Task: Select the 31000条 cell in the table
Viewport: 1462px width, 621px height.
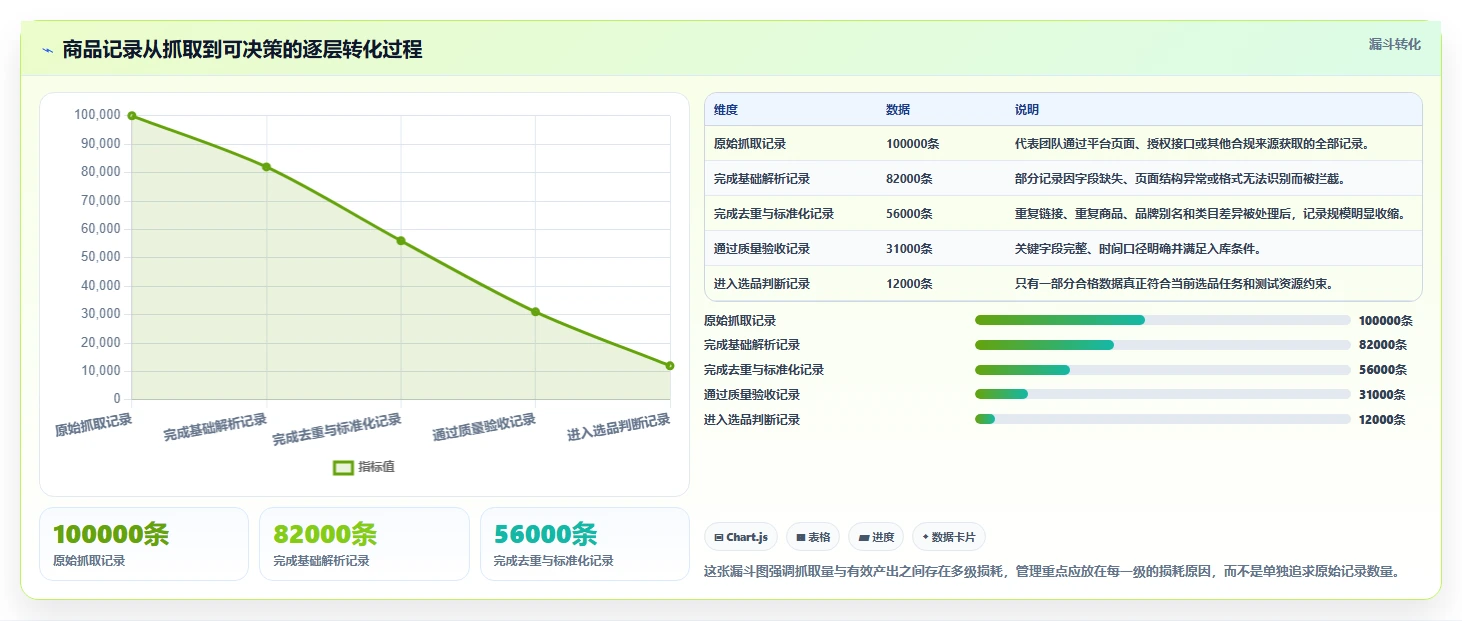Action: [x=909, y=249]
